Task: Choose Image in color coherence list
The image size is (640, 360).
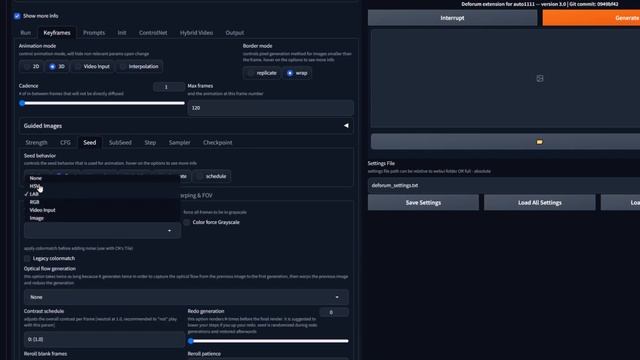Action: tap(102, 218)
